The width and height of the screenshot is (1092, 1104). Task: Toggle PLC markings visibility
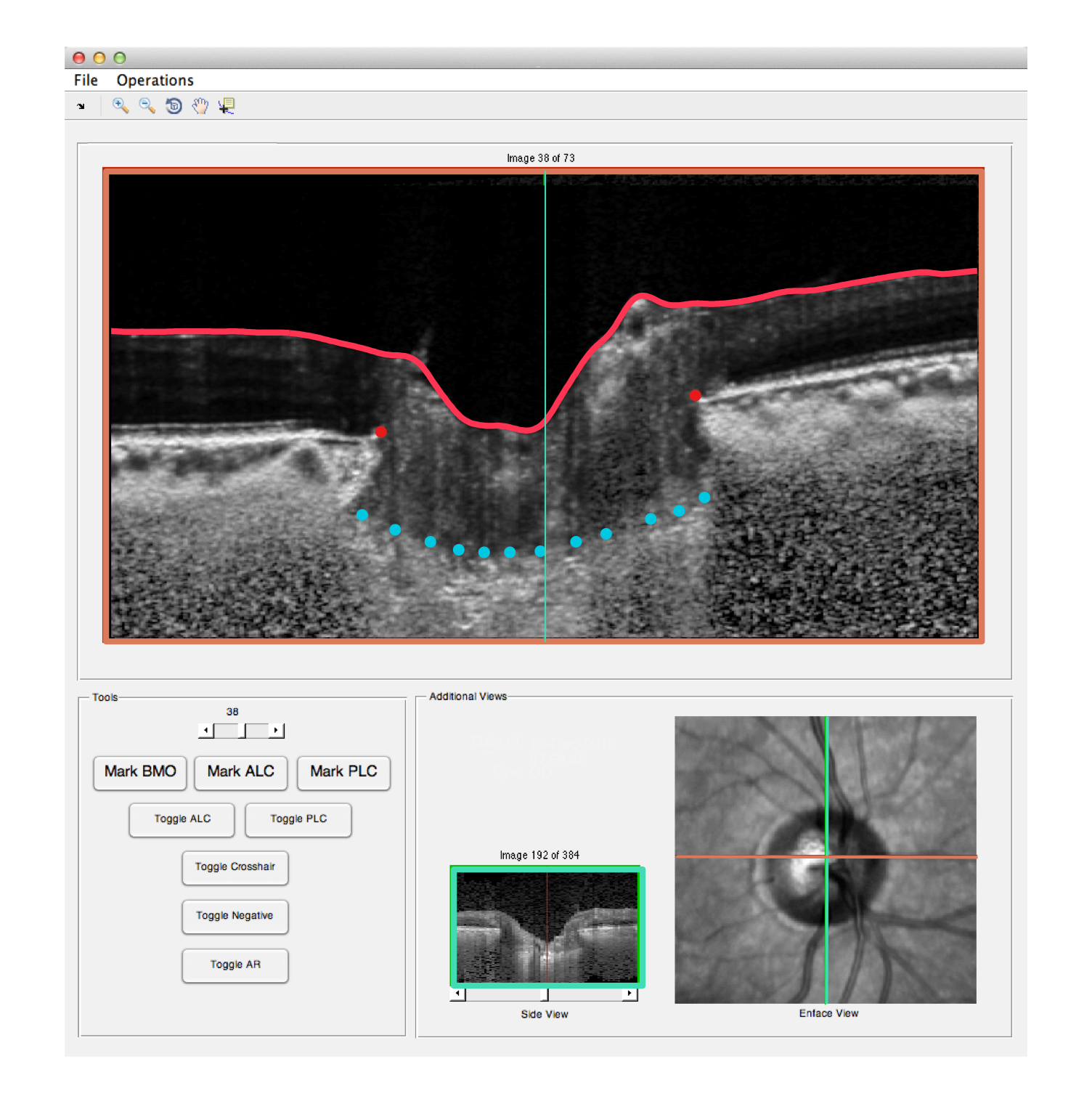[298, 819]
